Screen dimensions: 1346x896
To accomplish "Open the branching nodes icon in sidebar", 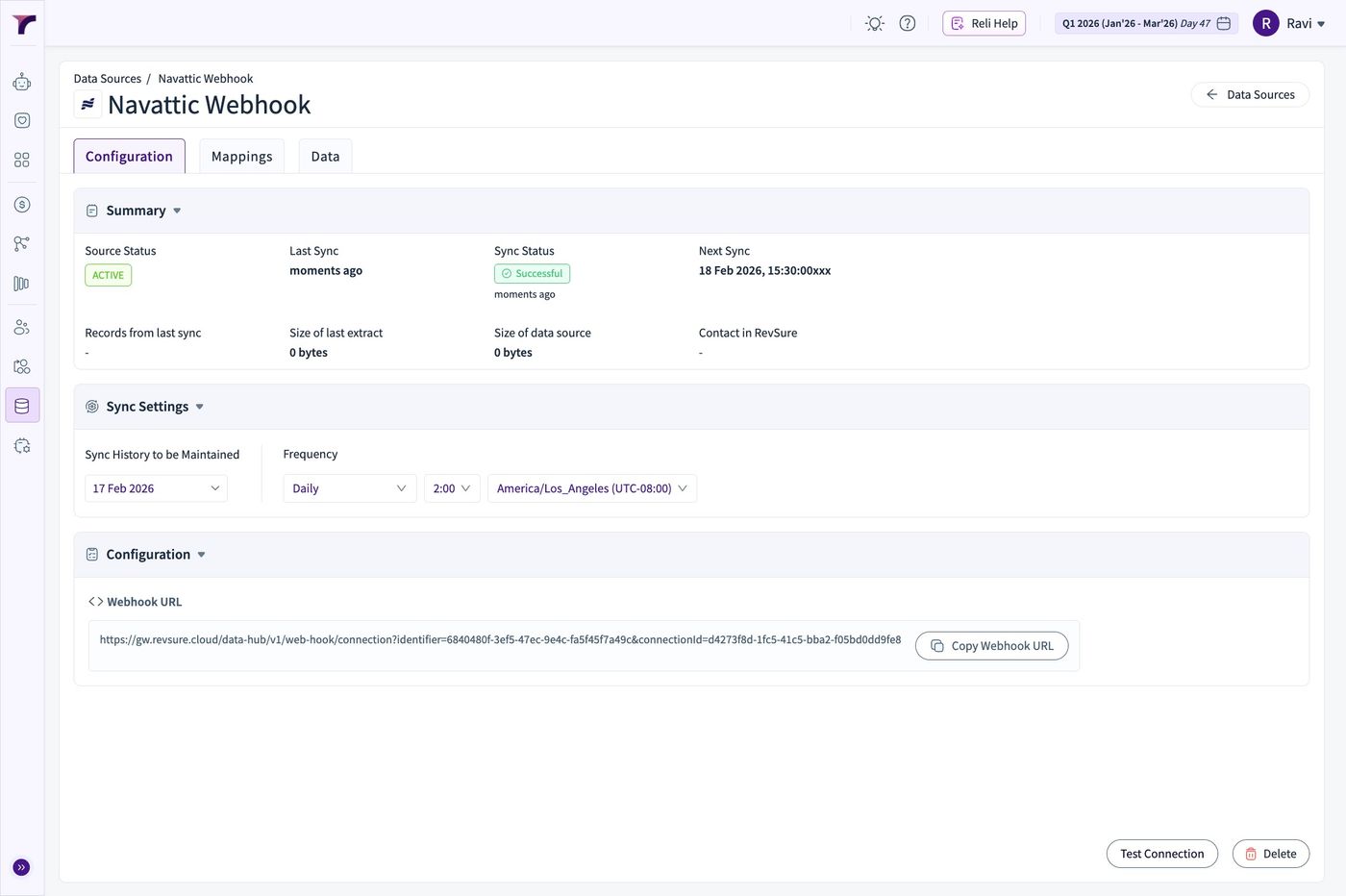I will click(x=22, y=244).
